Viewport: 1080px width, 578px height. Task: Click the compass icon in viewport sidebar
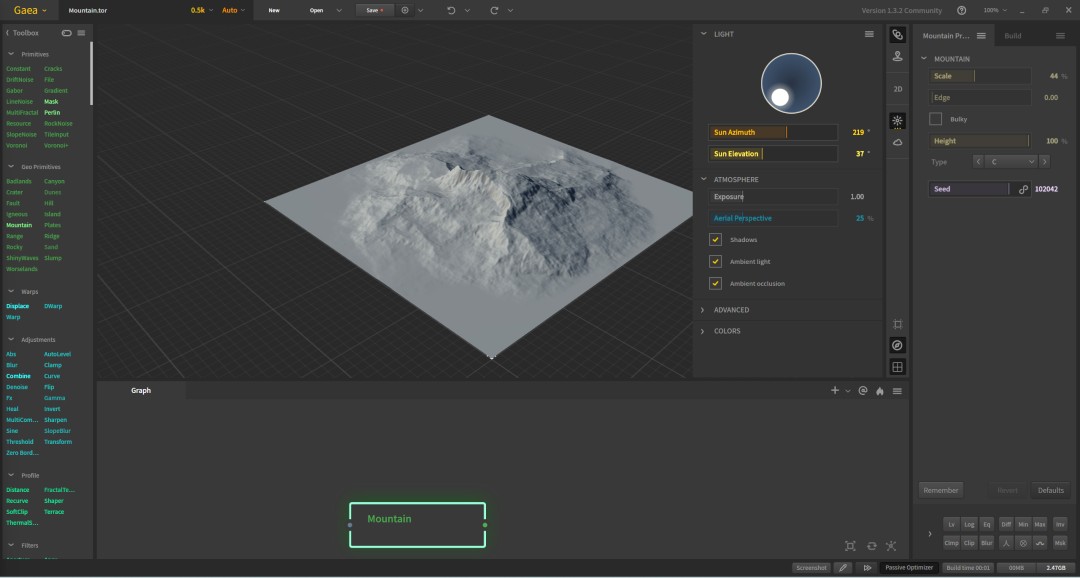pos(897,345)
